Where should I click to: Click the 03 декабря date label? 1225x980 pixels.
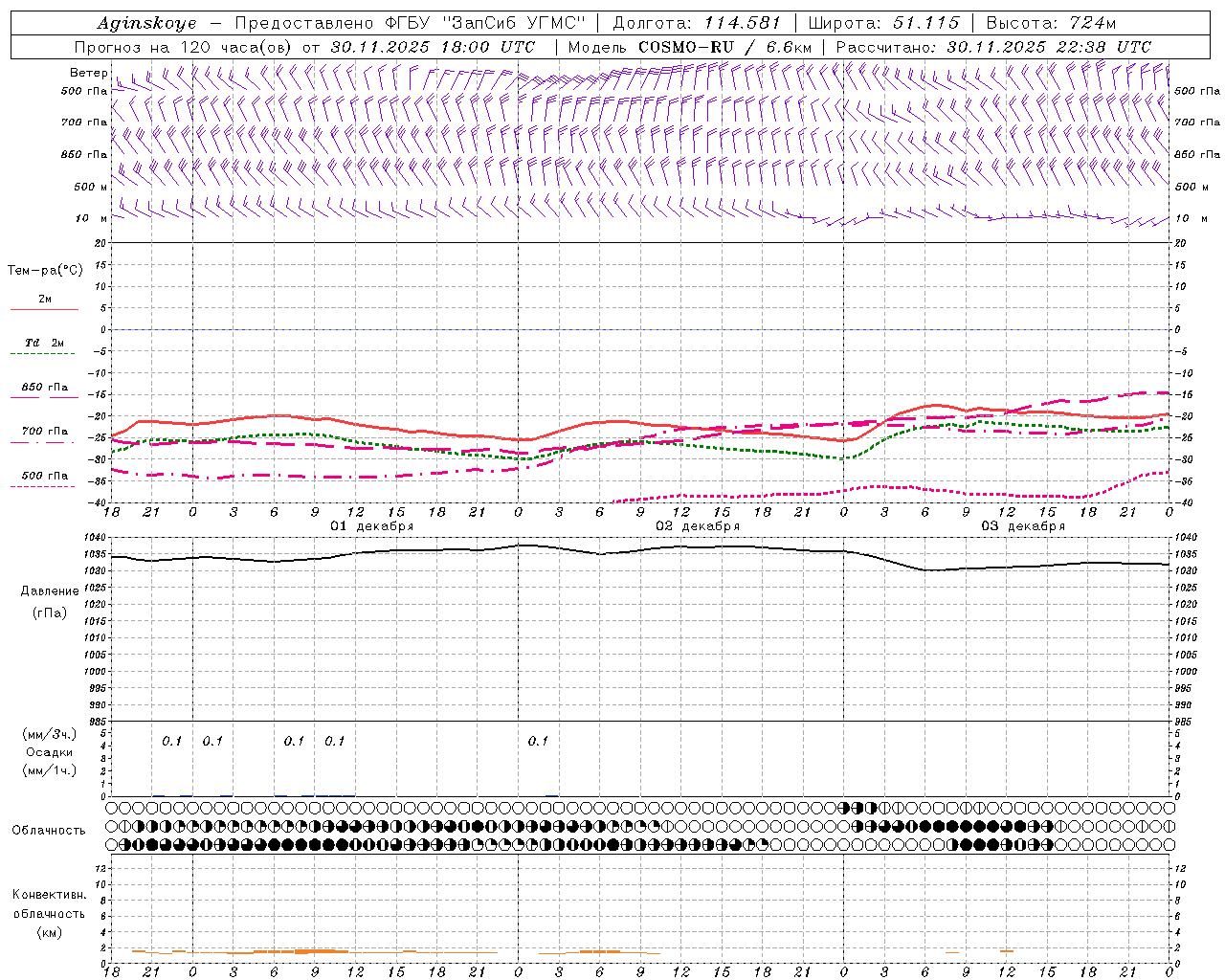point(1023,526)
